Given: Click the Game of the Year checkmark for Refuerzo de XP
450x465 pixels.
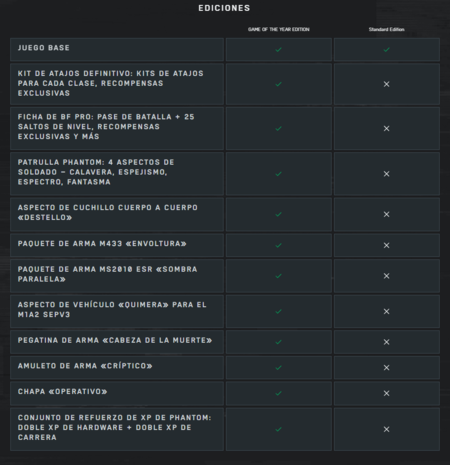Looking at the screenshot, I should pos(279,429).
